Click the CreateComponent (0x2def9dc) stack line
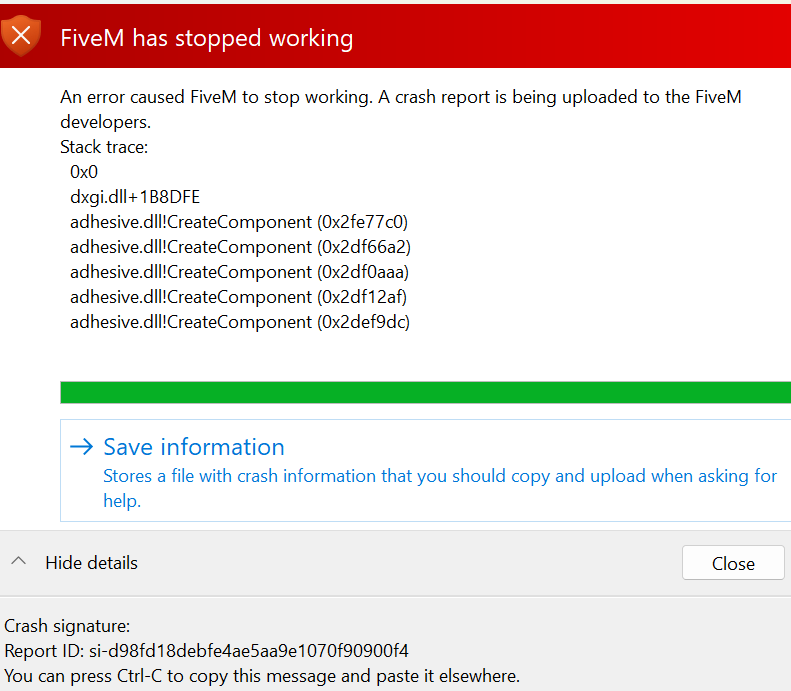 tap(240, 322)
